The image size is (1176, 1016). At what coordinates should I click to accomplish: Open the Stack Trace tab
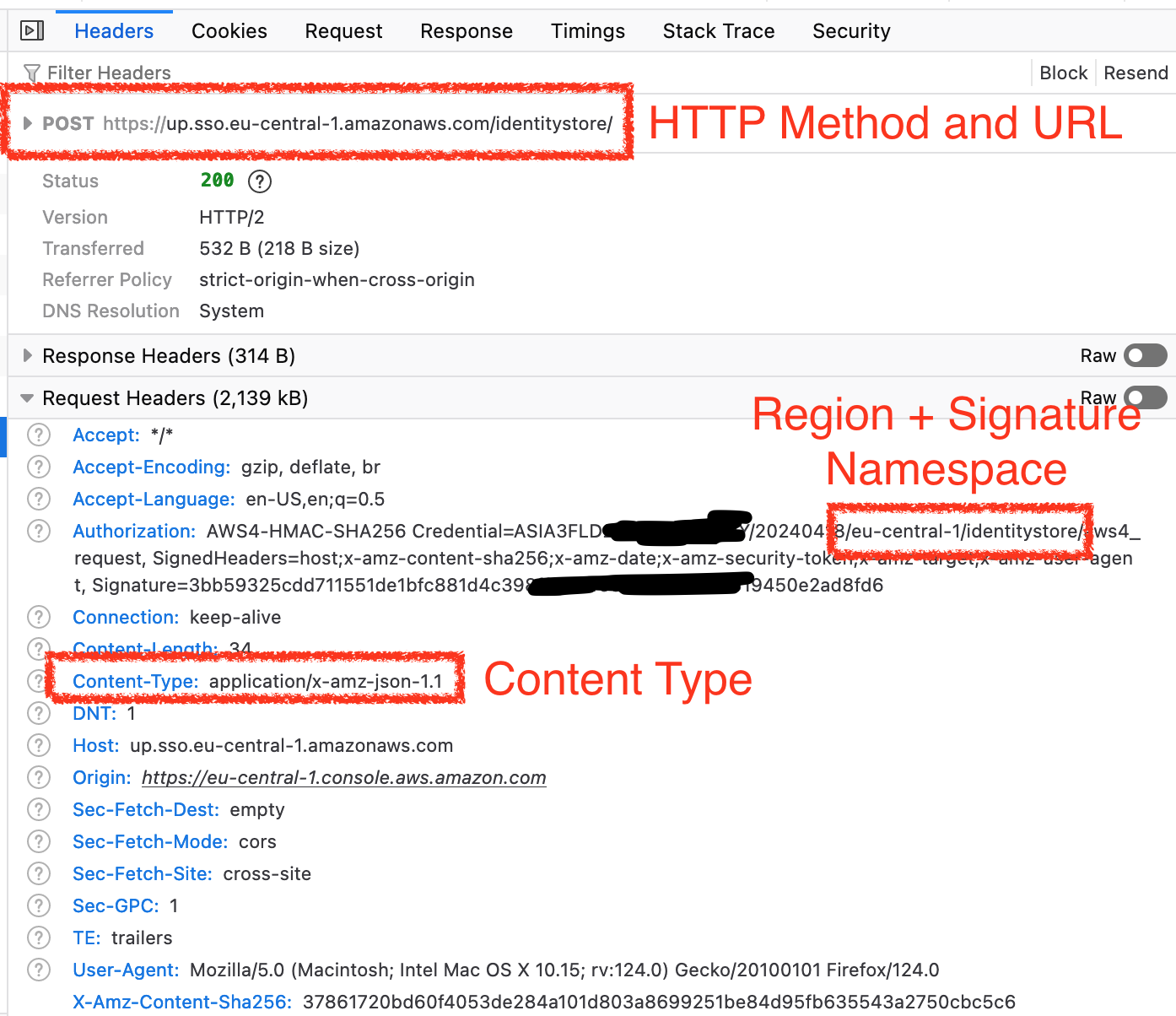point(719,31)
